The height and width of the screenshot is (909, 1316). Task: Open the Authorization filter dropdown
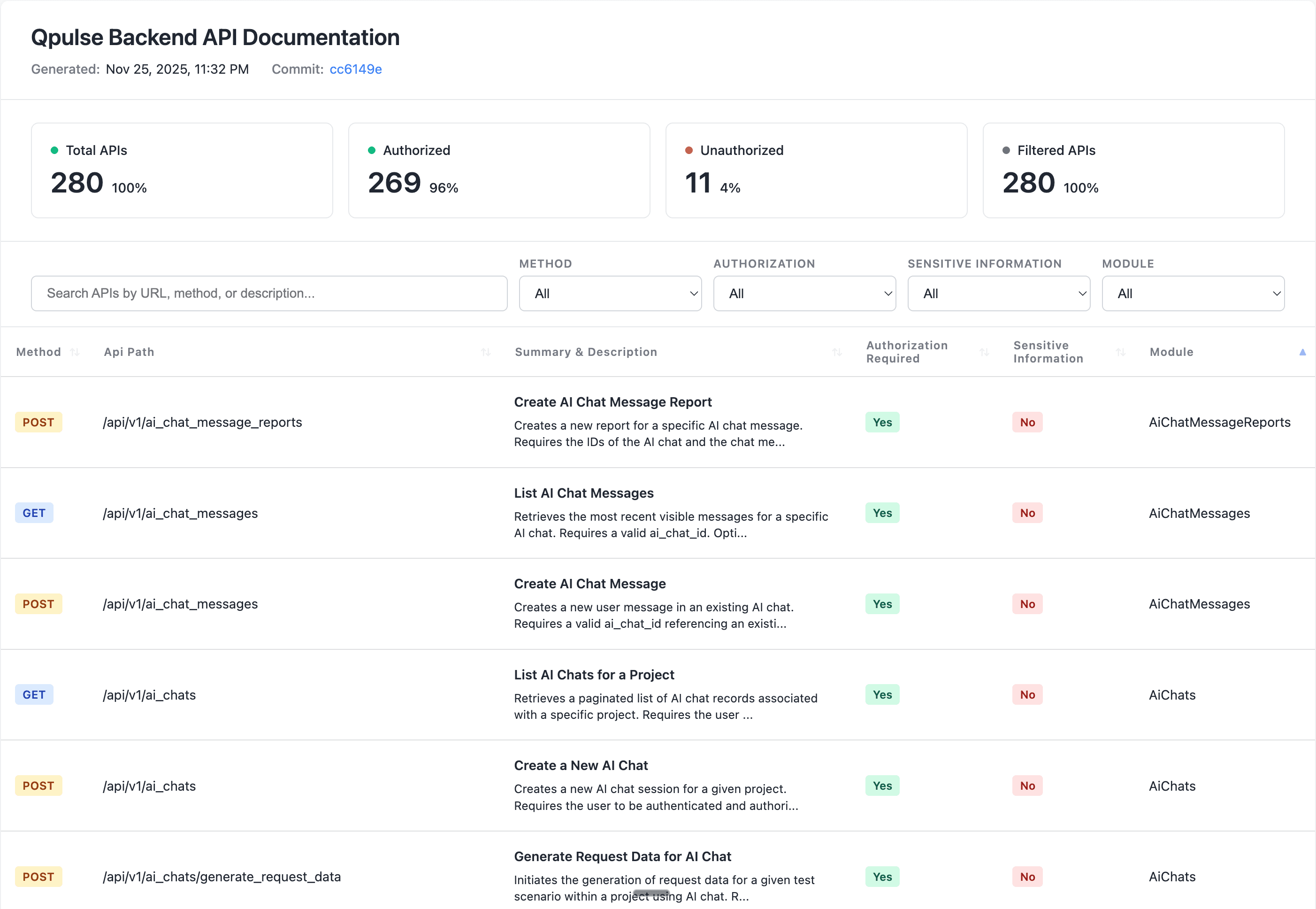[x=804, y=293]
